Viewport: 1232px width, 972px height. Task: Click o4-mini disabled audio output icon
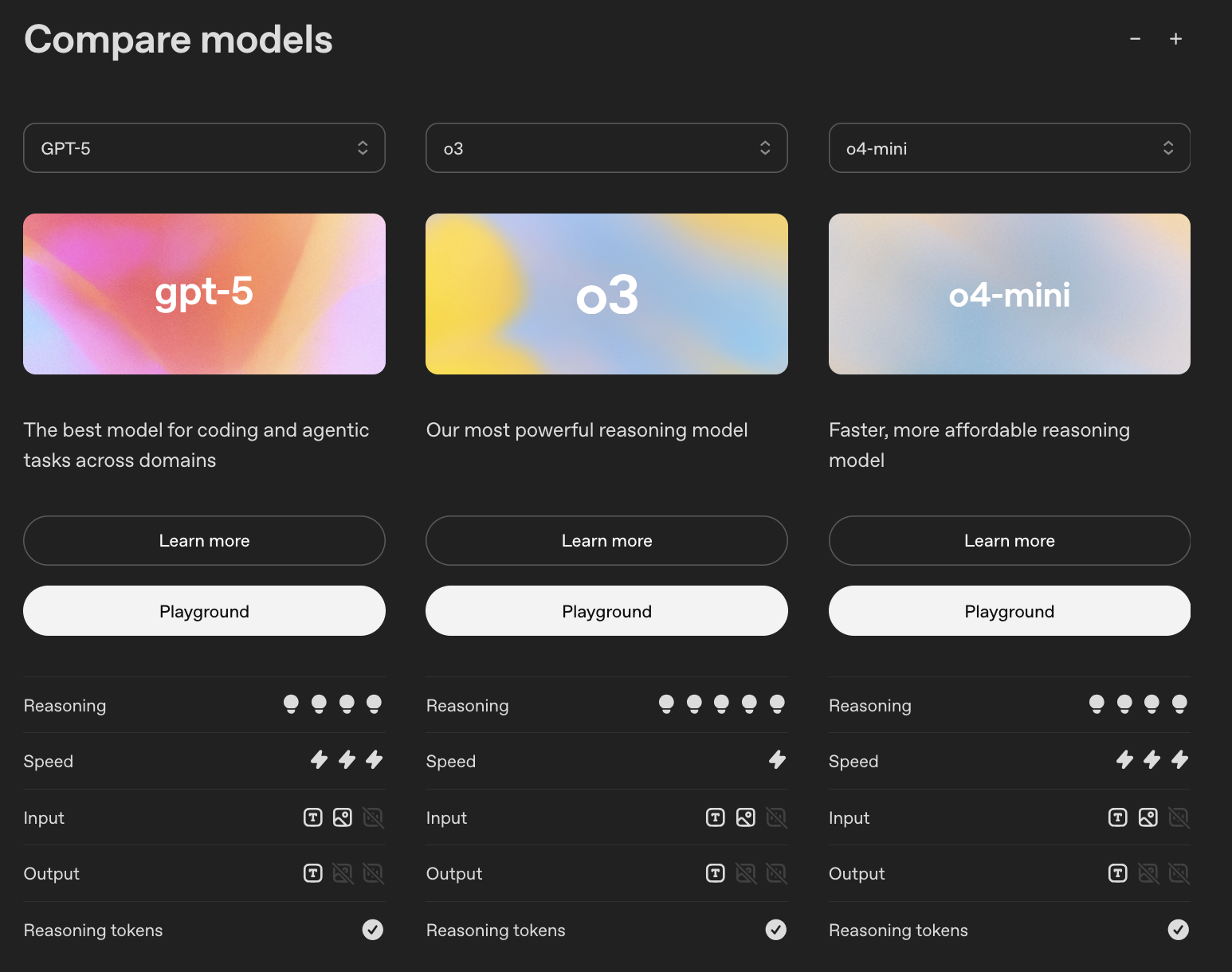(x=1179, y=874)
